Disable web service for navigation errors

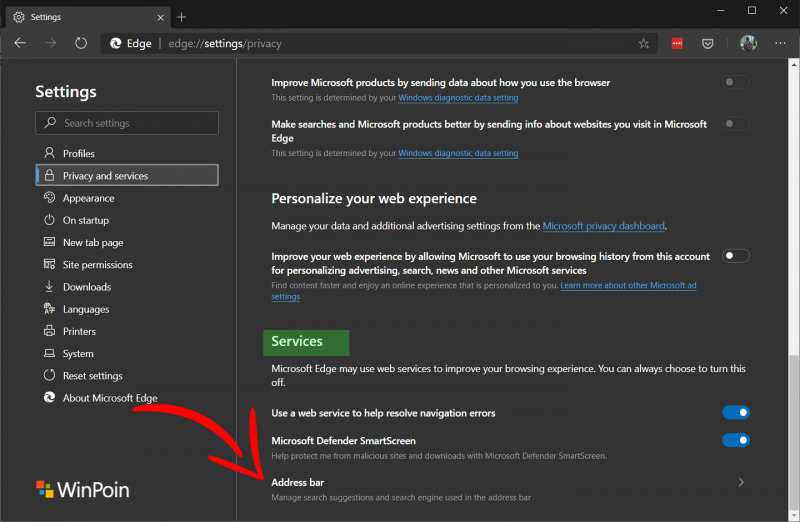pyautogui.click(x=736, y=412)
